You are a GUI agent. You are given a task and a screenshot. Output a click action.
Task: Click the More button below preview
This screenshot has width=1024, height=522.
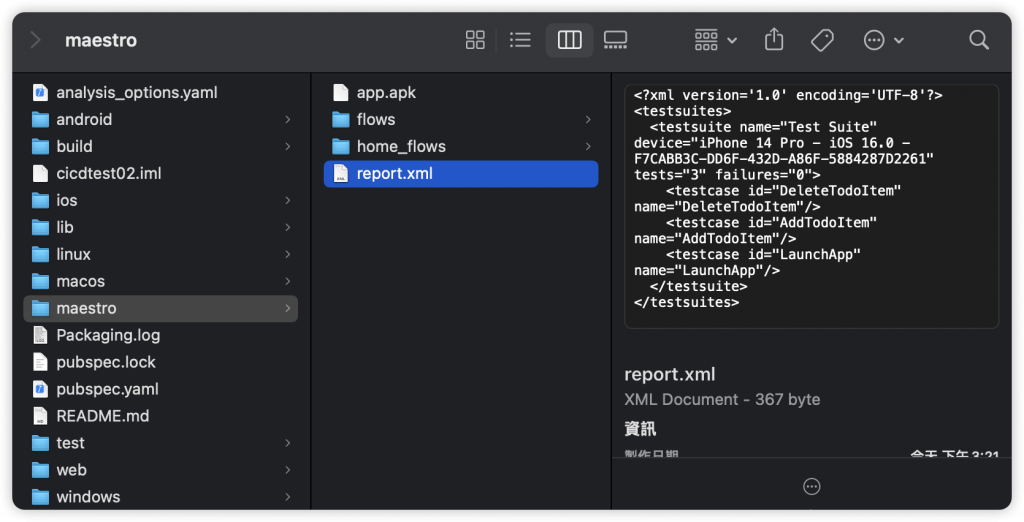pyautogui.click(x=811, y=486)
